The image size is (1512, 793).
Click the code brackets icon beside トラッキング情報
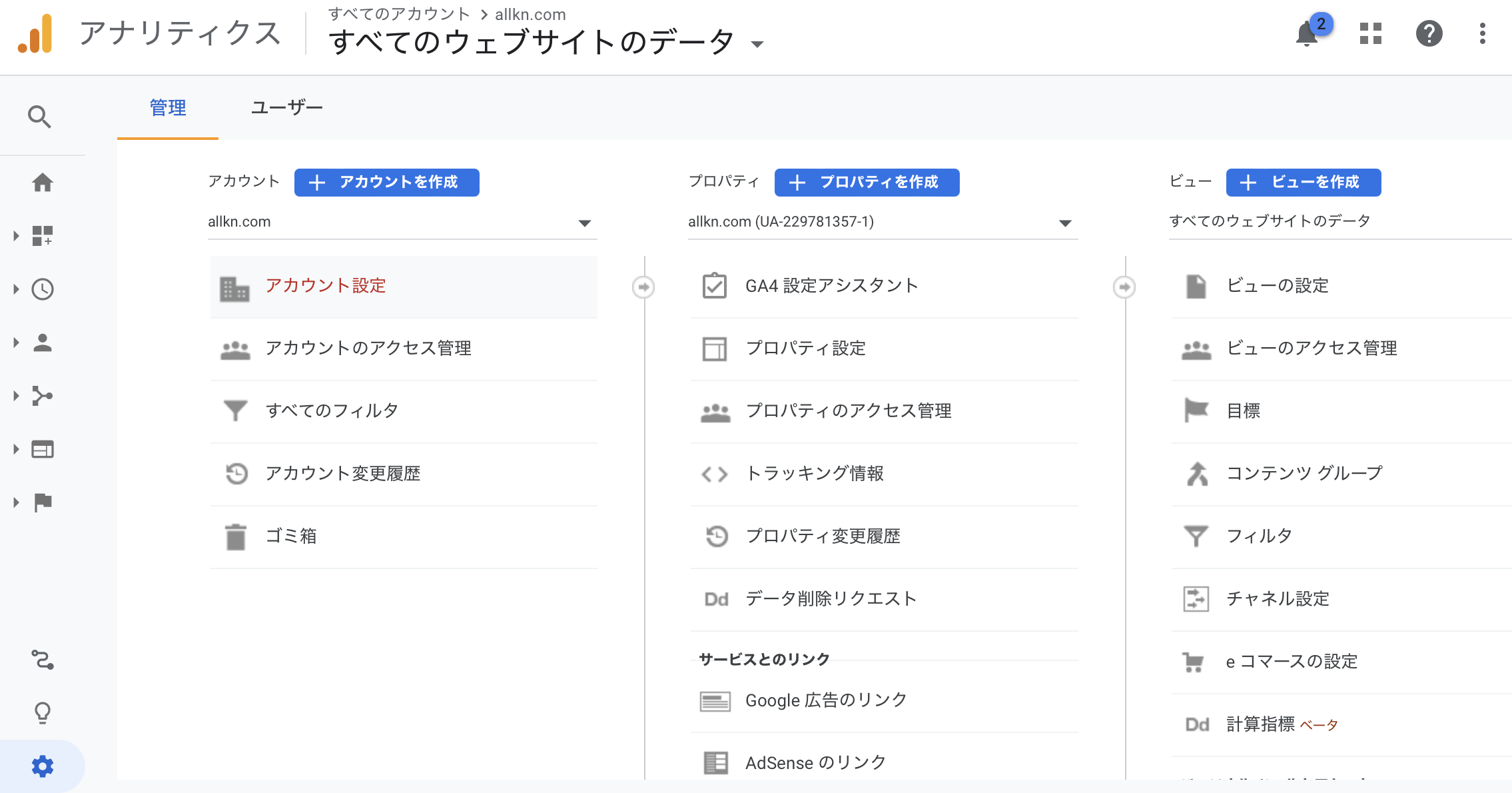click(x=715, y=474)
